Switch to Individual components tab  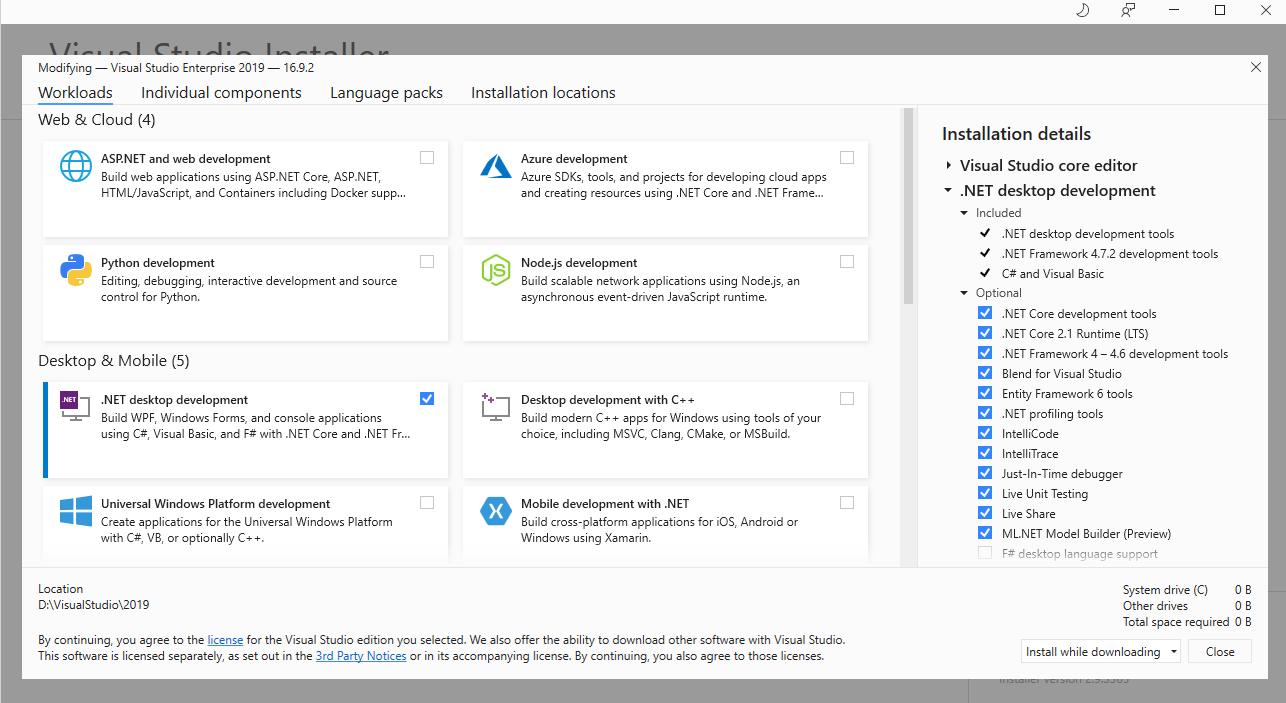(221, 93)
